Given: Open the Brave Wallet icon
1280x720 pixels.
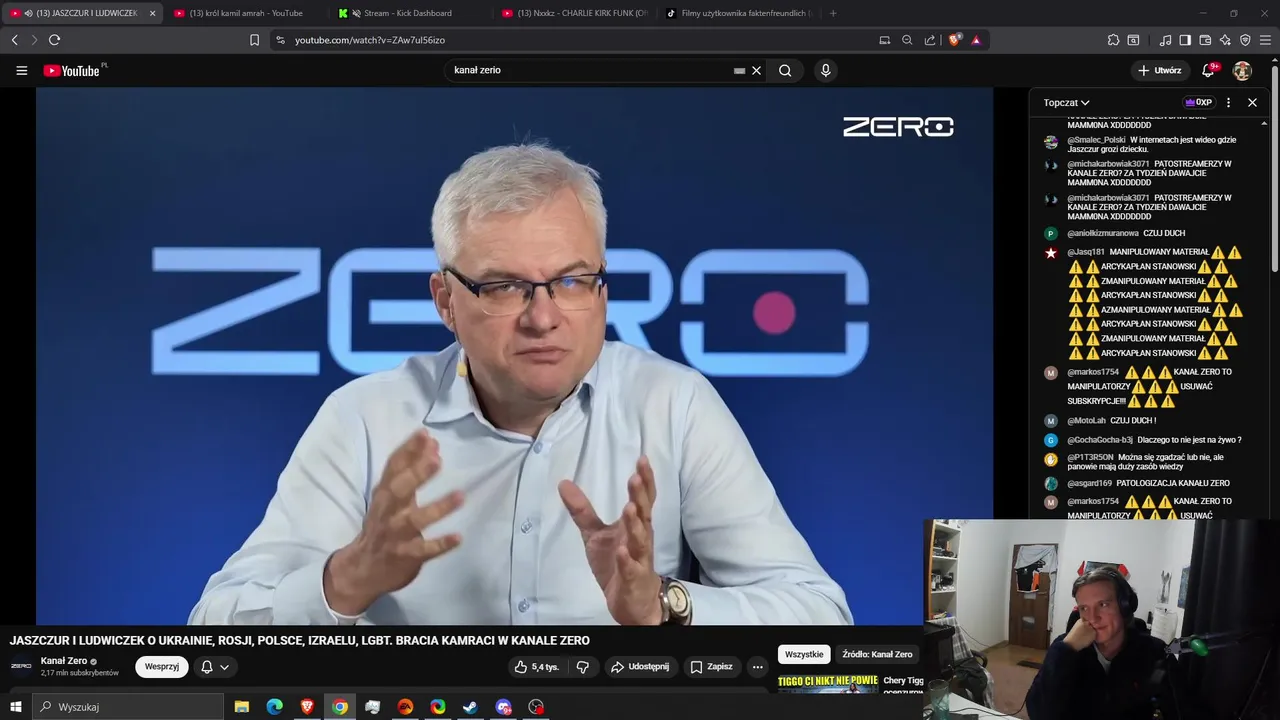Looking at the screenshot, I should [1205, 40].
